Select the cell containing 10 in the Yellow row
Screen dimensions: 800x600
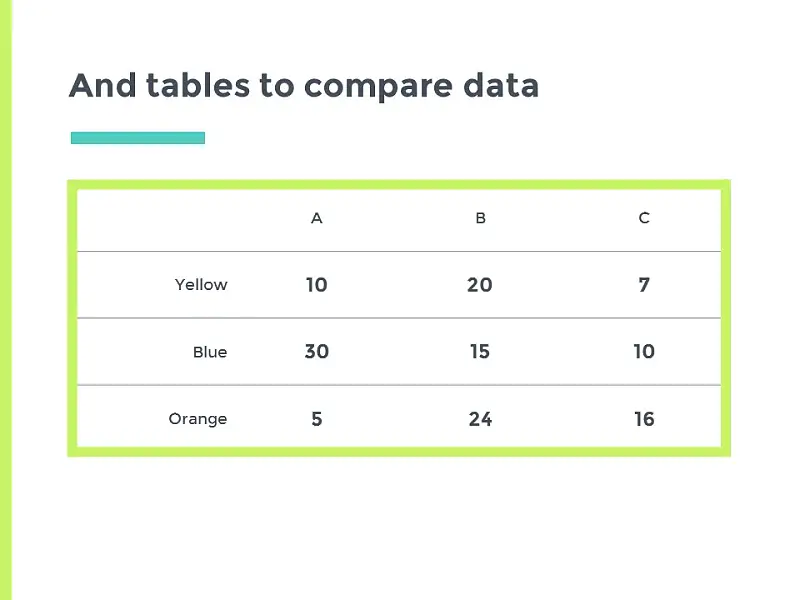coord(317,285)
